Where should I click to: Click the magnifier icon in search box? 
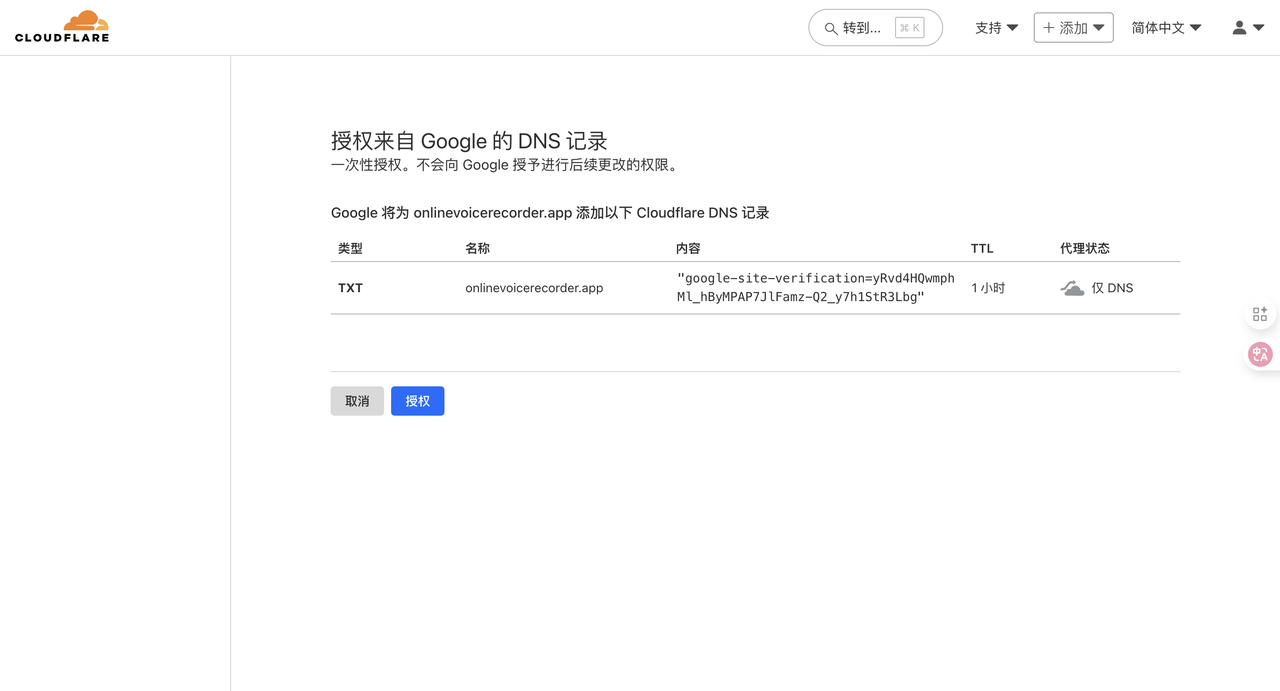(830, 28)
